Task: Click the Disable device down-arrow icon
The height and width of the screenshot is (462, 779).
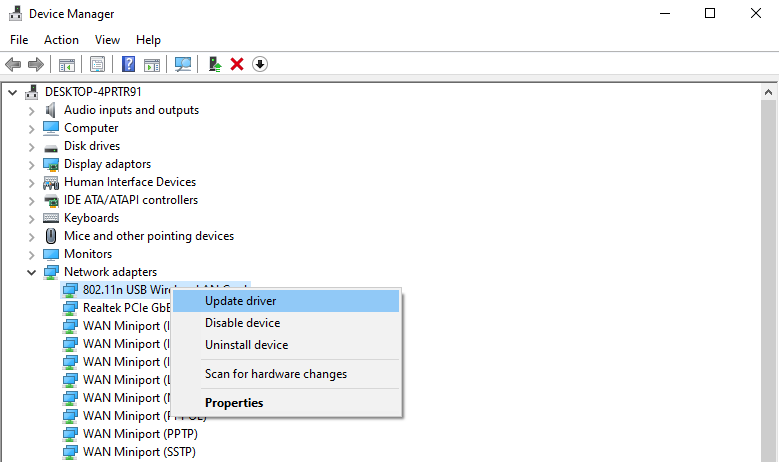Action: pyautogui.click(x=260, y=64)
